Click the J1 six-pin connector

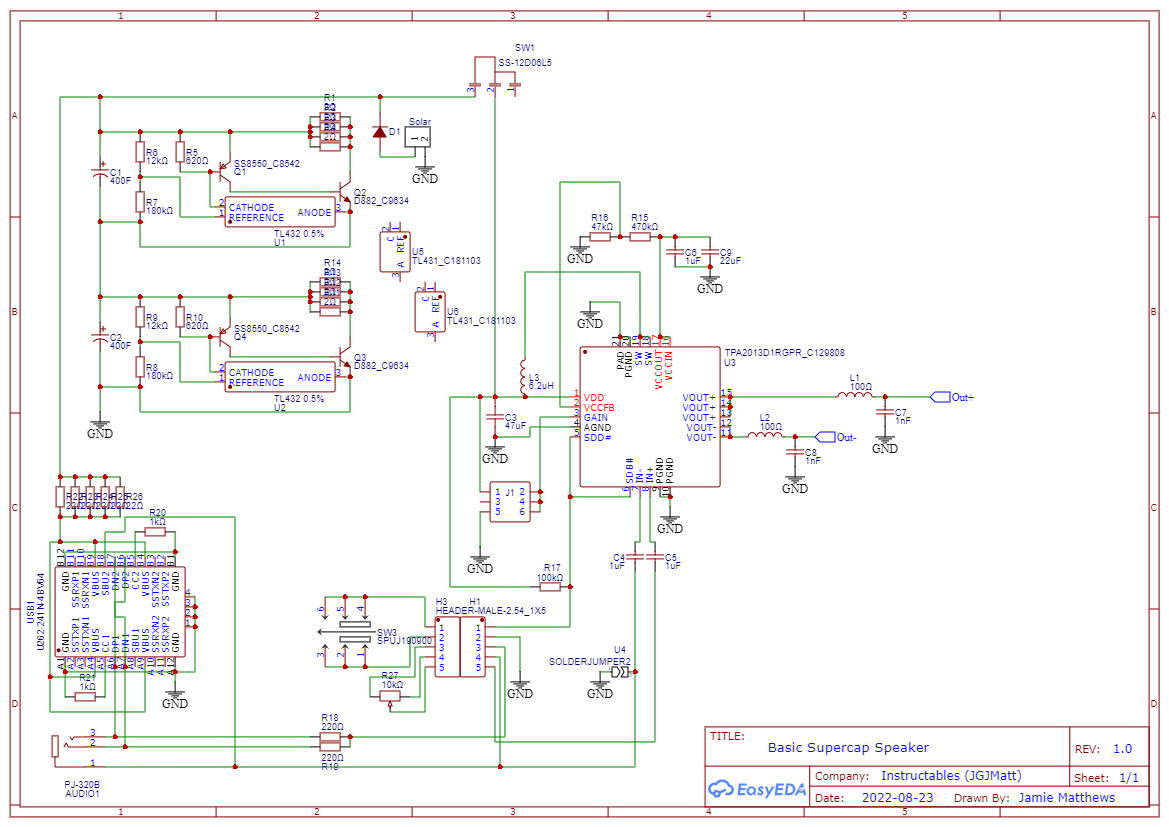[x=509, y=501]
